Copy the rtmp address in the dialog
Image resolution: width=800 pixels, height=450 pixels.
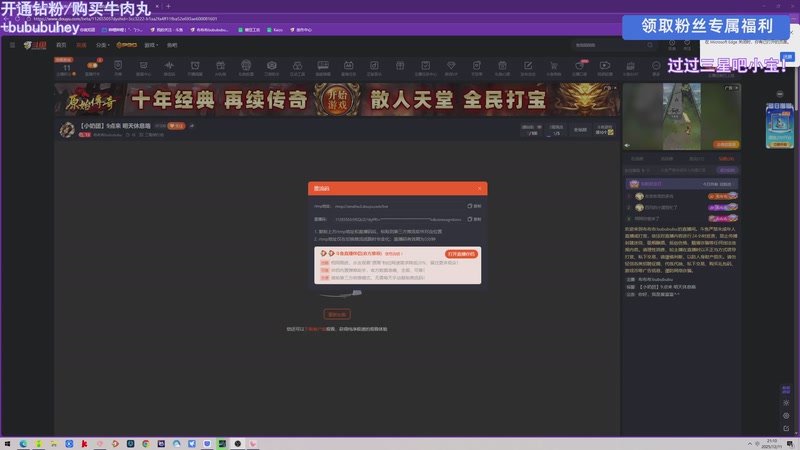click(474, 206)
